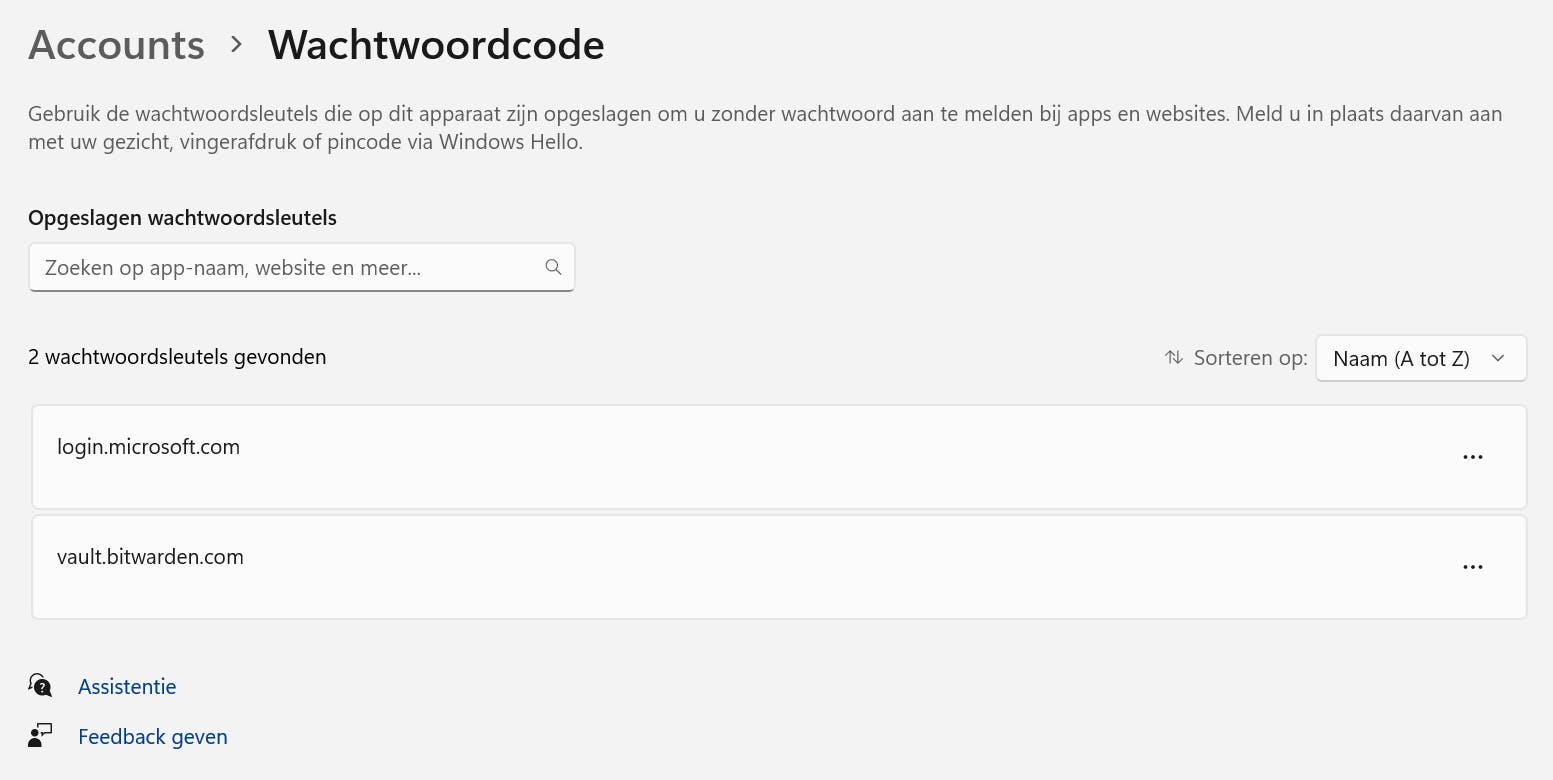The image size is (1553, 780).
Task: Click the chevron arrow in the sort dropdown
Action: [x=1497, y=358]
